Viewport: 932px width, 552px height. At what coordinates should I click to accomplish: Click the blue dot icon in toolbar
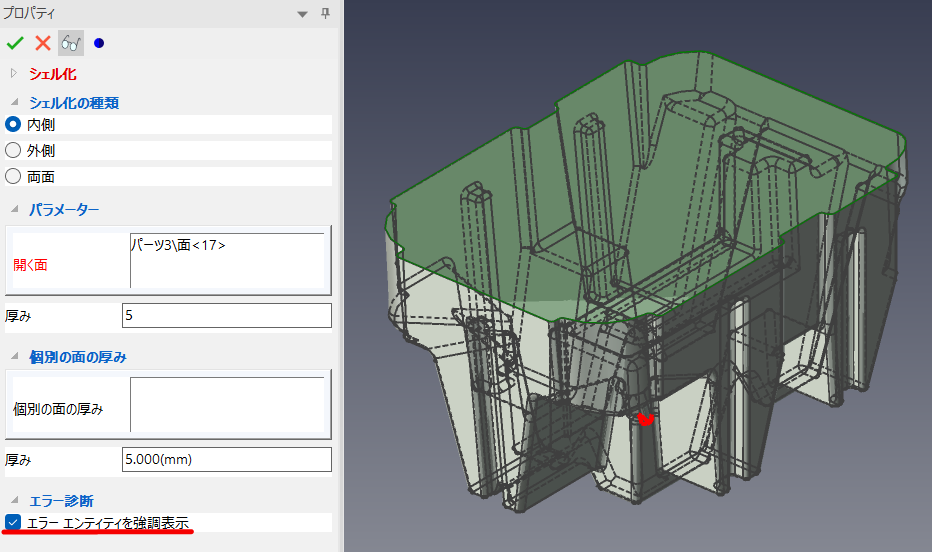[x=98, y=43]
